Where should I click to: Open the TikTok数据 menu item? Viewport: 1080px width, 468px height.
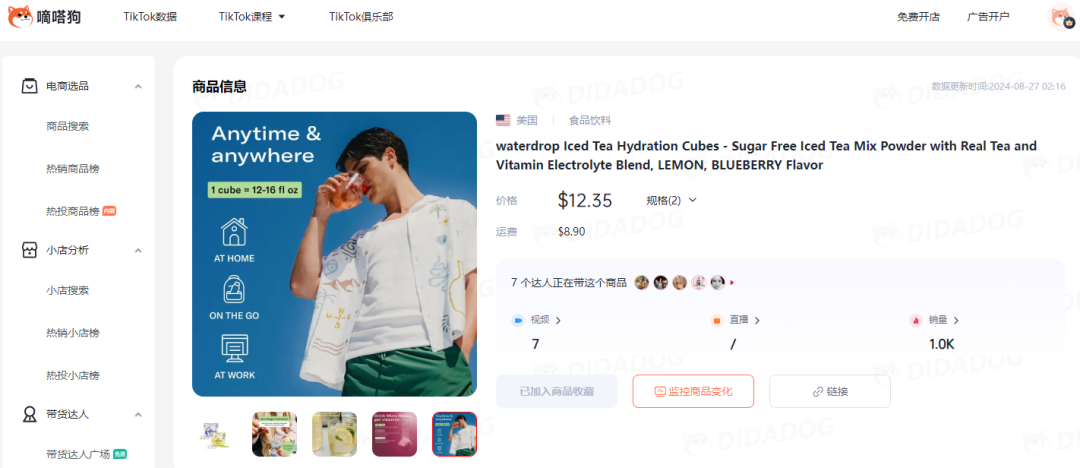click(x=150, y=17)
